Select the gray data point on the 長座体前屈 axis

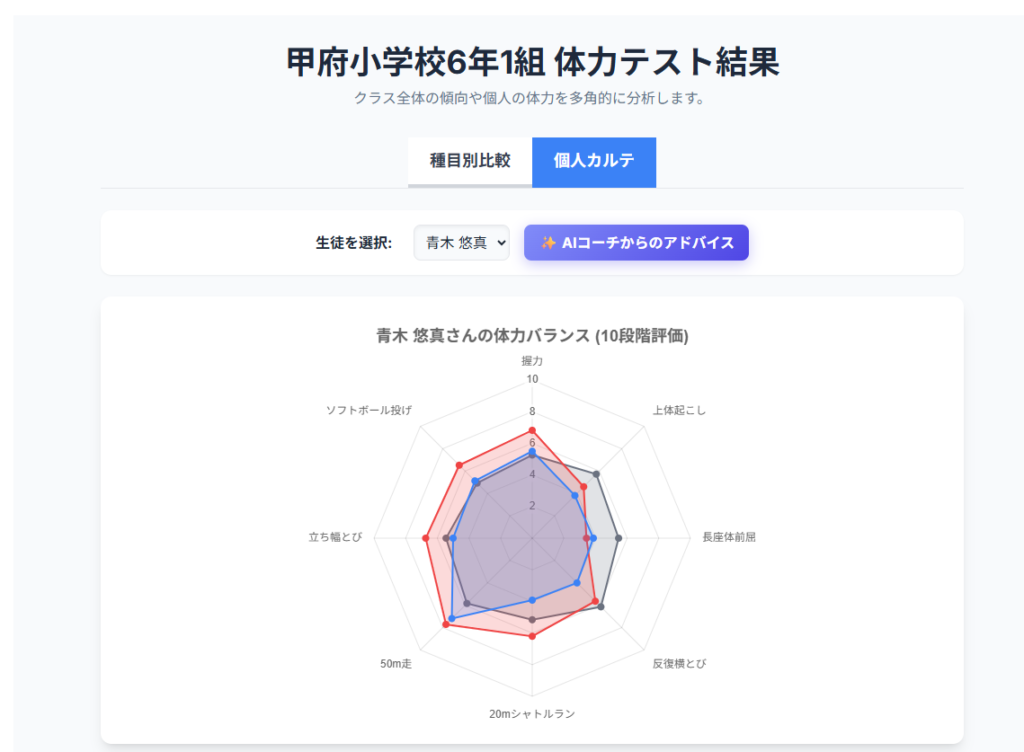click(619, 538)
